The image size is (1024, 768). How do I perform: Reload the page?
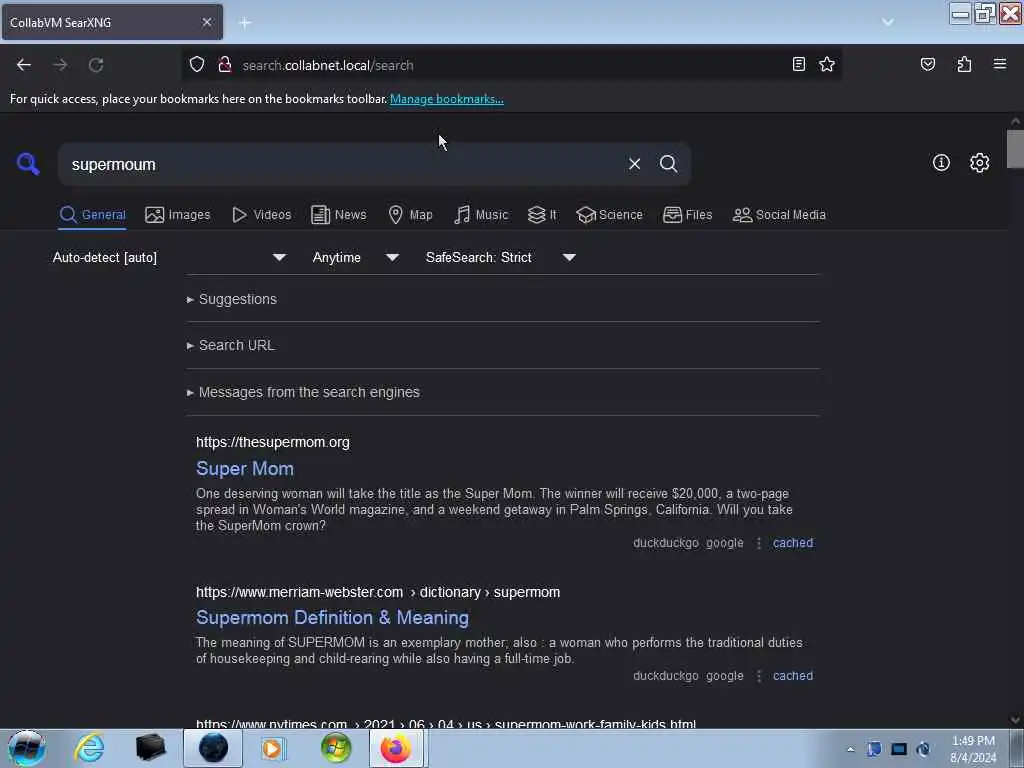tap(96, 65)
